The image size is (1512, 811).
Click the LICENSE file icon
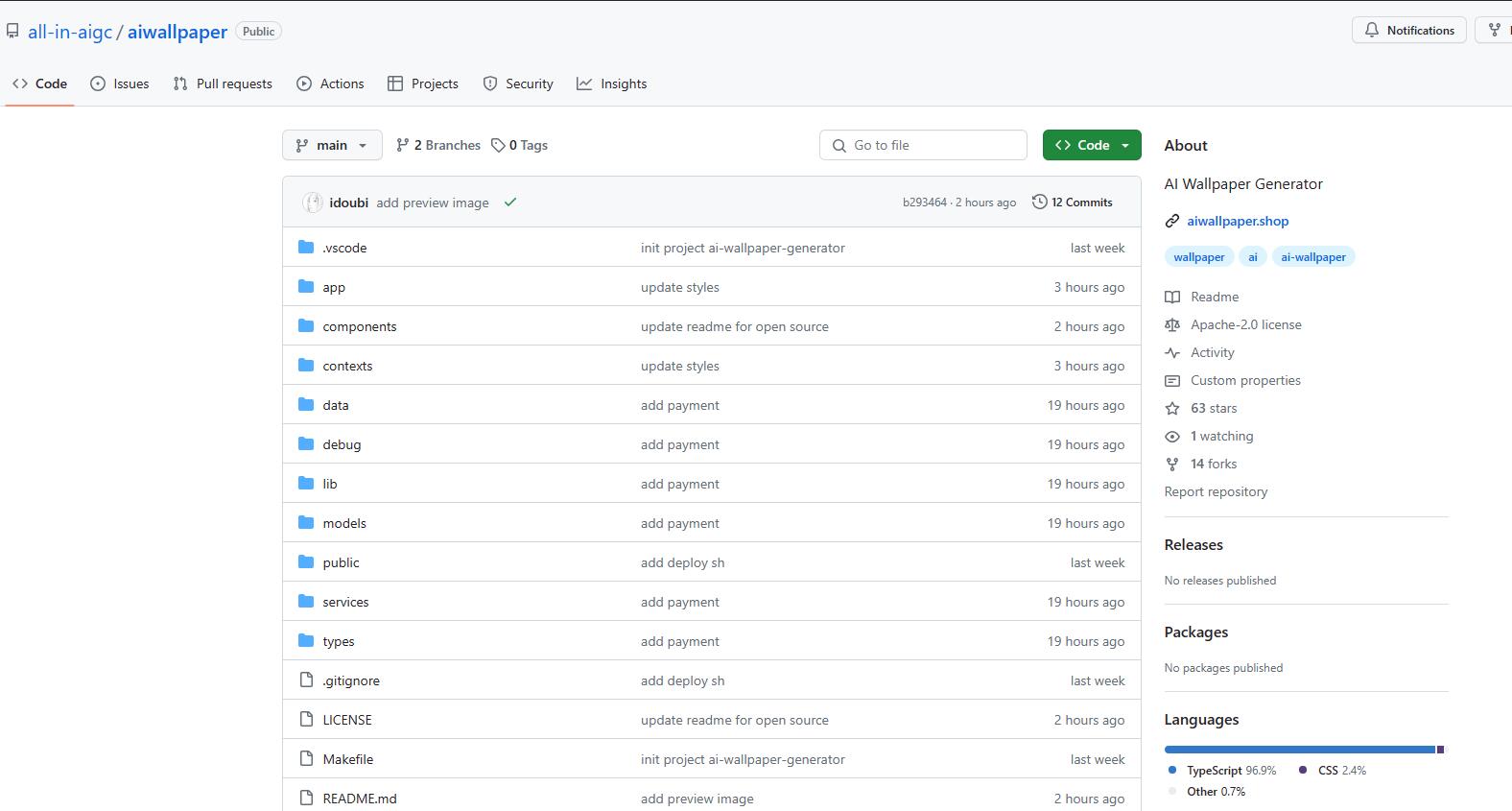(306, 720)
